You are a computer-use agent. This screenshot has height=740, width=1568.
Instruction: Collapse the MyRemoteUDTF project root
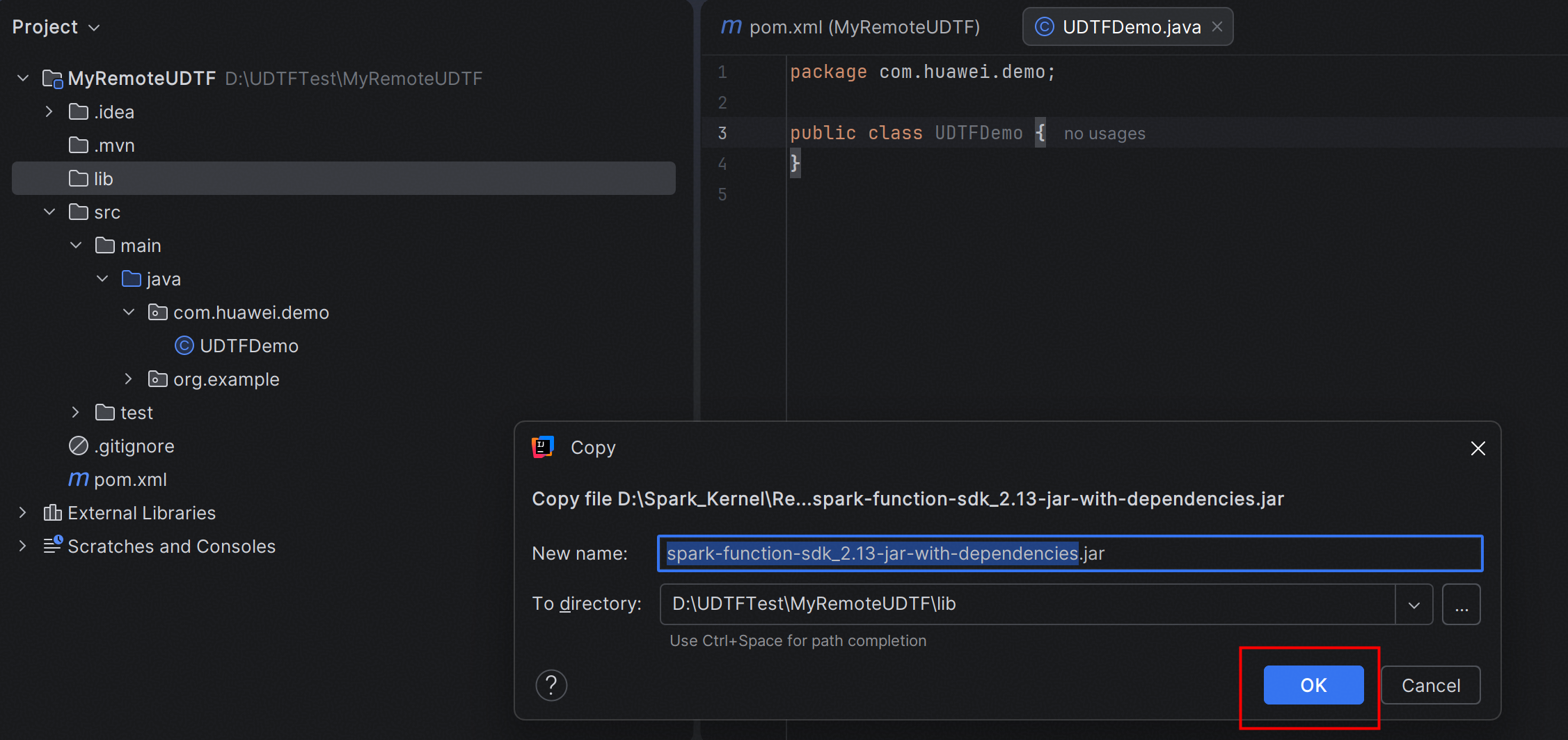(23, 78)
